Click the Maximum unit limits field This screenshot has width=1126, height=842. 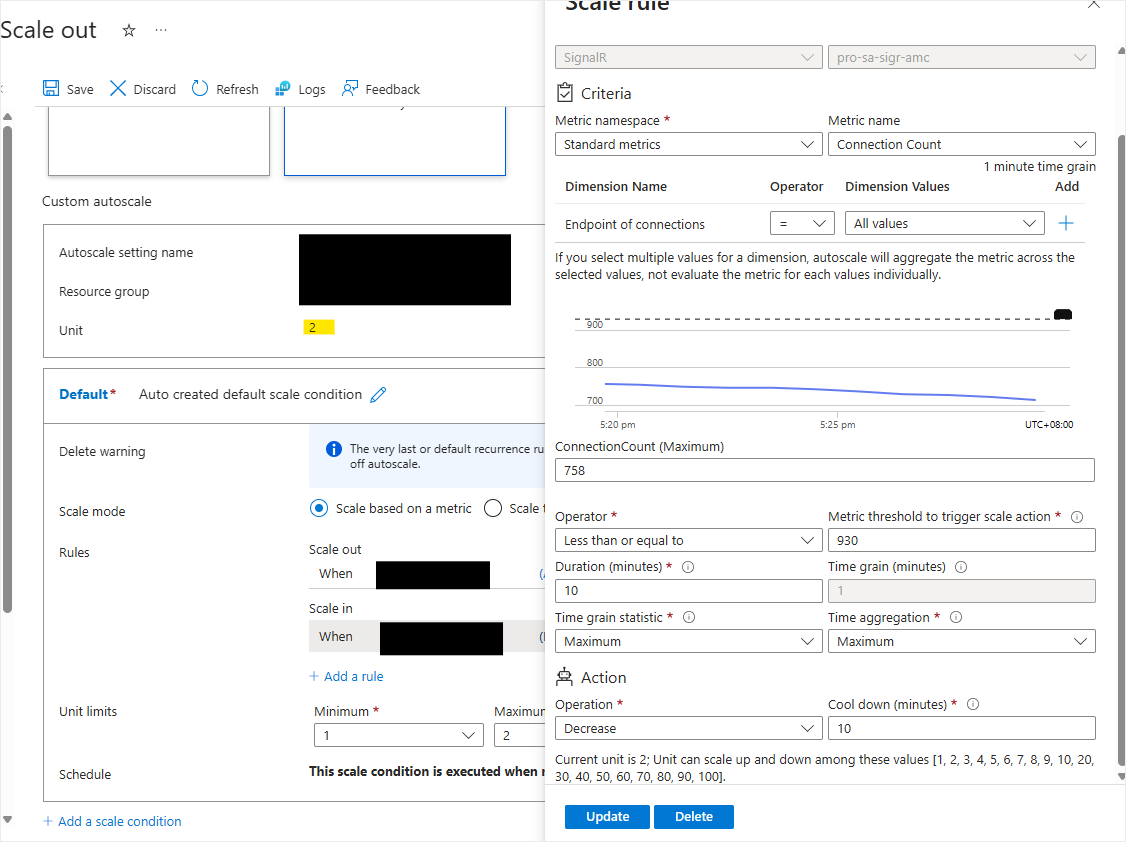(519, 735)
